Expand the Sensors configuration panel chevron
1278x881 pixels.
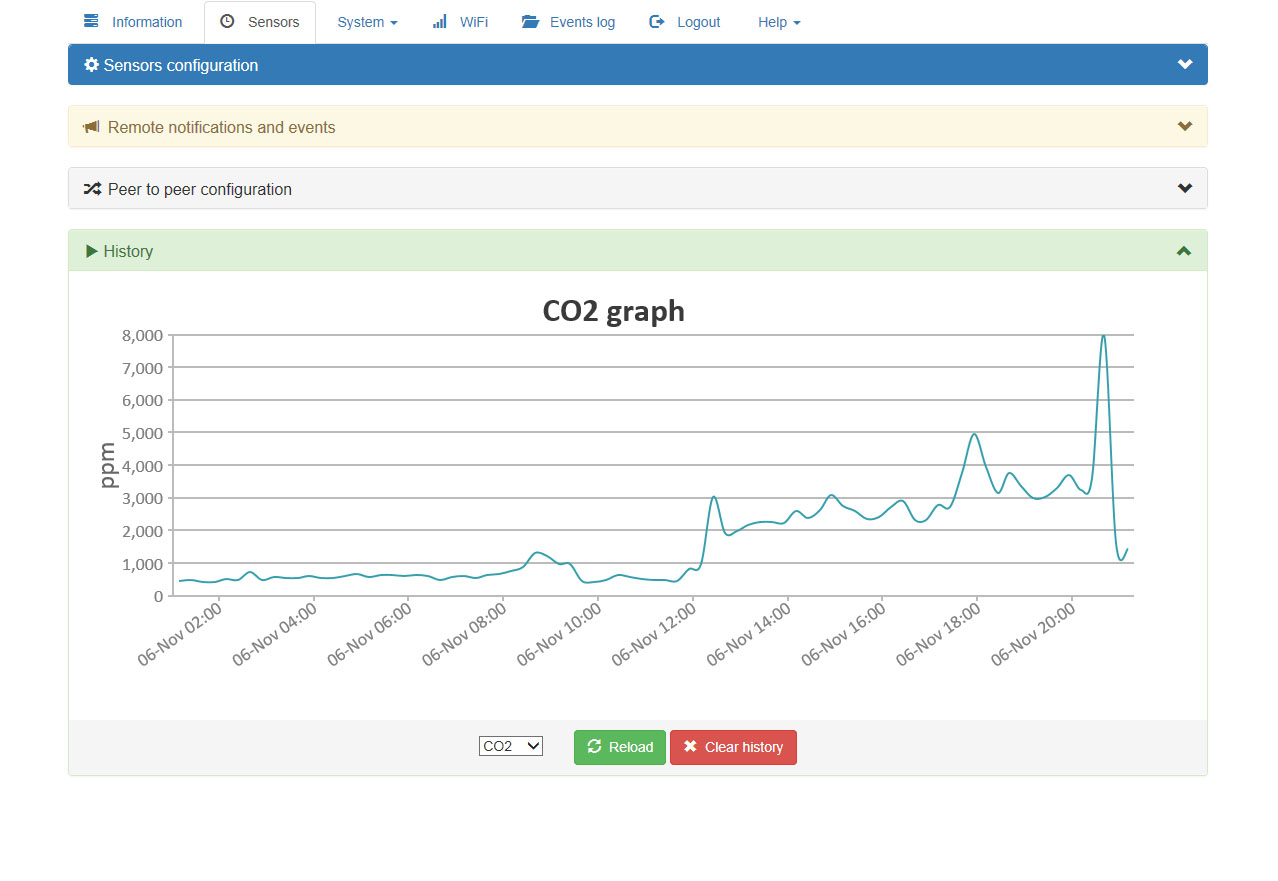pyautogui.click(x=1185, y=65)
